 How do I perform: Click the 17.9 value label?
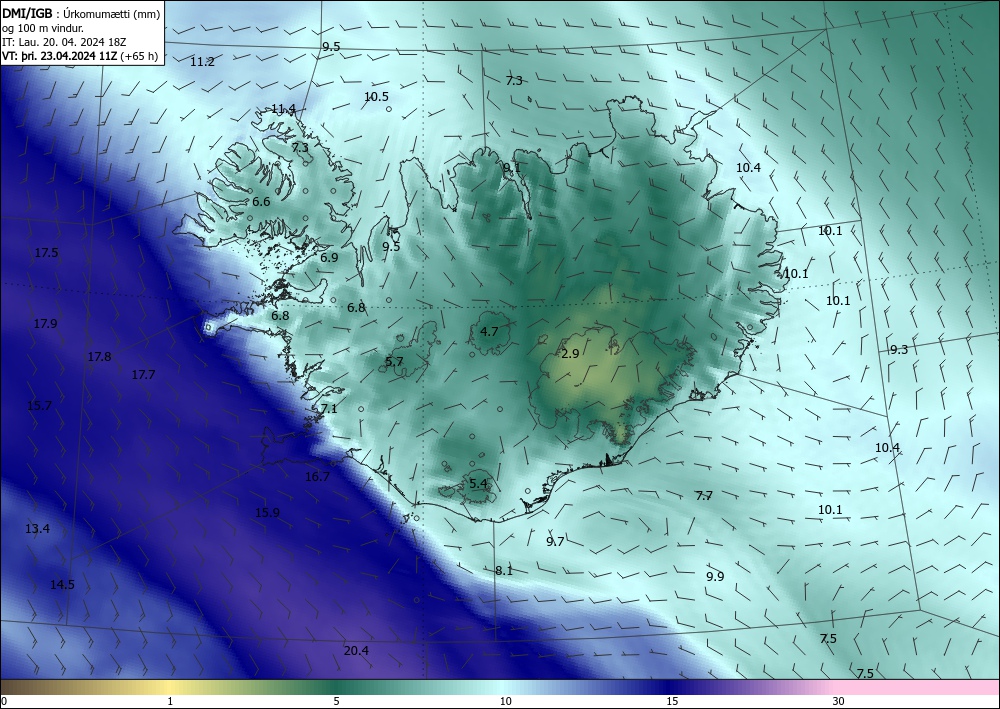click(45, 324)
